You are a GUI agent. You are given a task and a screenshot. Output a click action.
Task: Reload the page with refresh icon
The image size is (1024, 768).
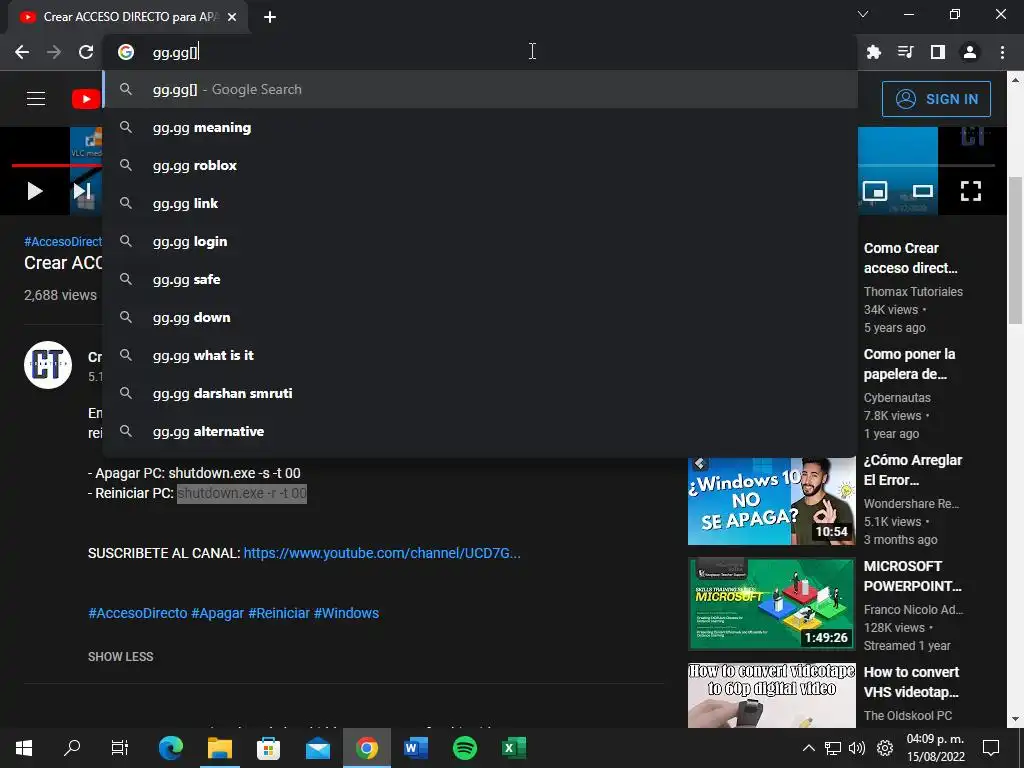pos(86,52)
